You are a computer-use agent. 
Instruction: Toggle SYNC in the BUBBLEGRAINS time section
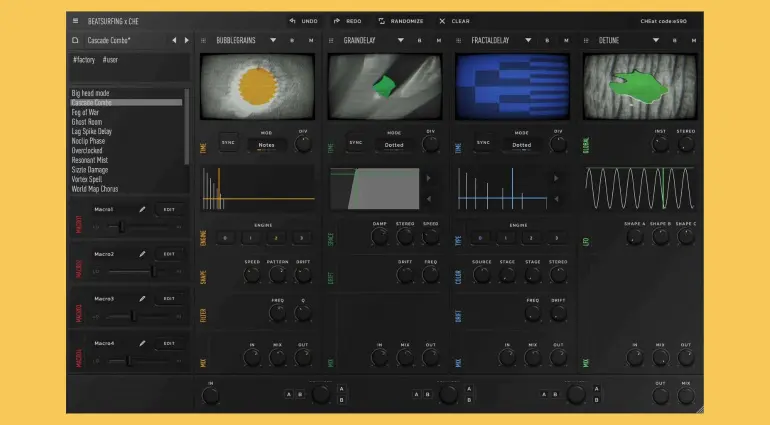coord(228,143)
